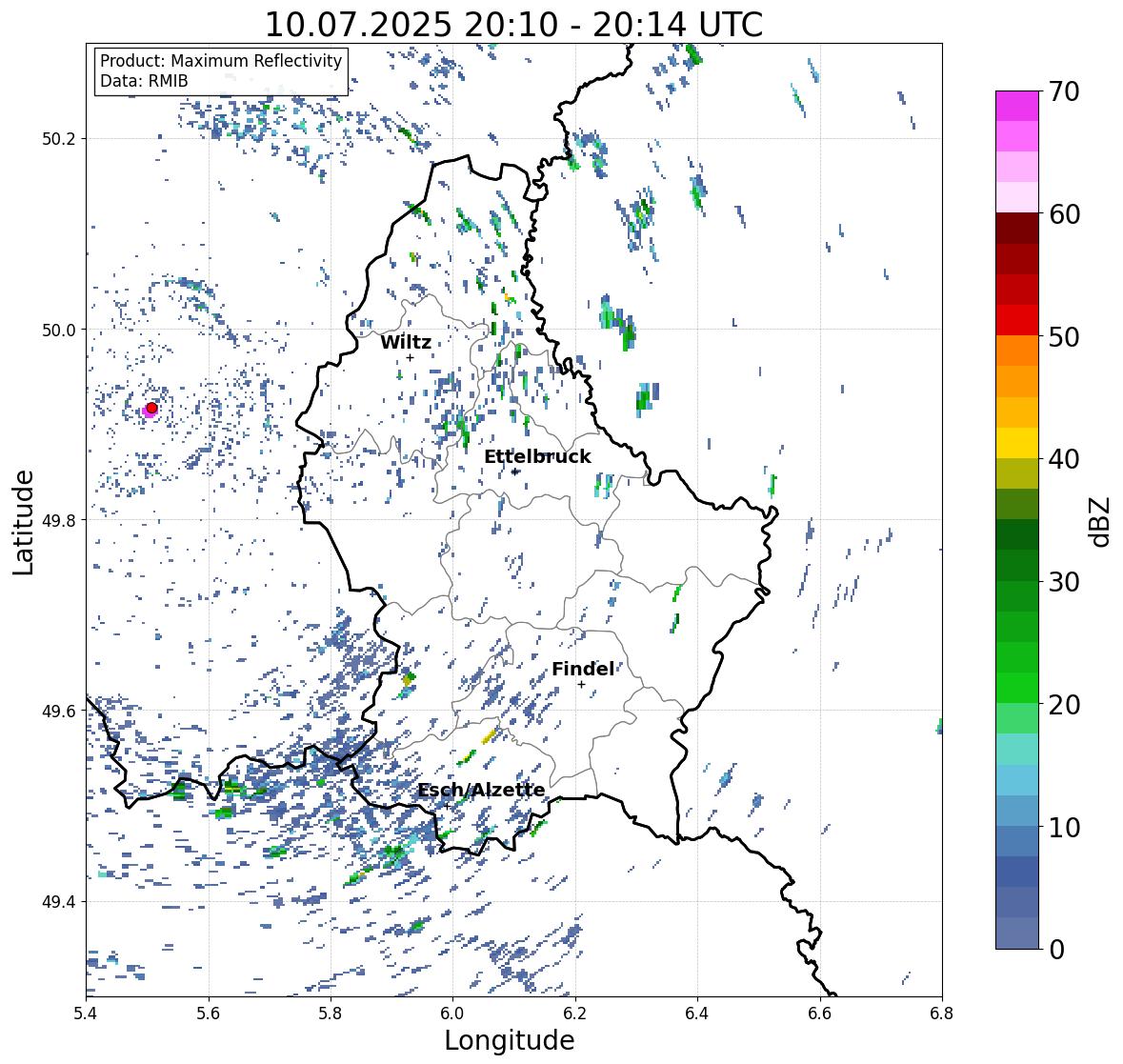The image size is (1123, 1064).
Task: Click the 6.4 longitude tick label
Action: [x=697, y=1013]
